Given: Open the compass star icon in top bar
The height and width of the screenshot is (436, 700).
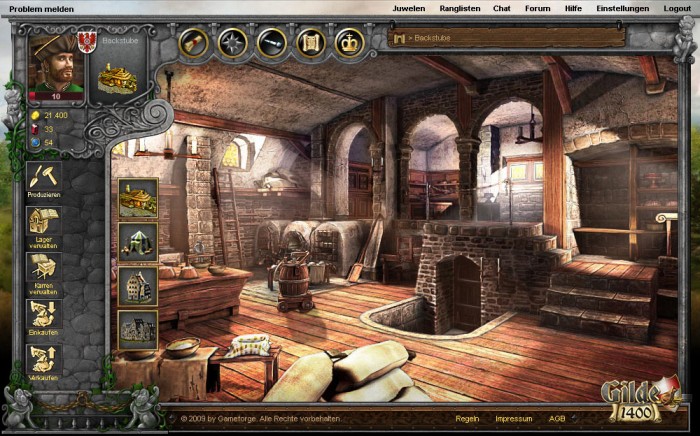Looking at the screenshot, I should click(x=233, y=43).
